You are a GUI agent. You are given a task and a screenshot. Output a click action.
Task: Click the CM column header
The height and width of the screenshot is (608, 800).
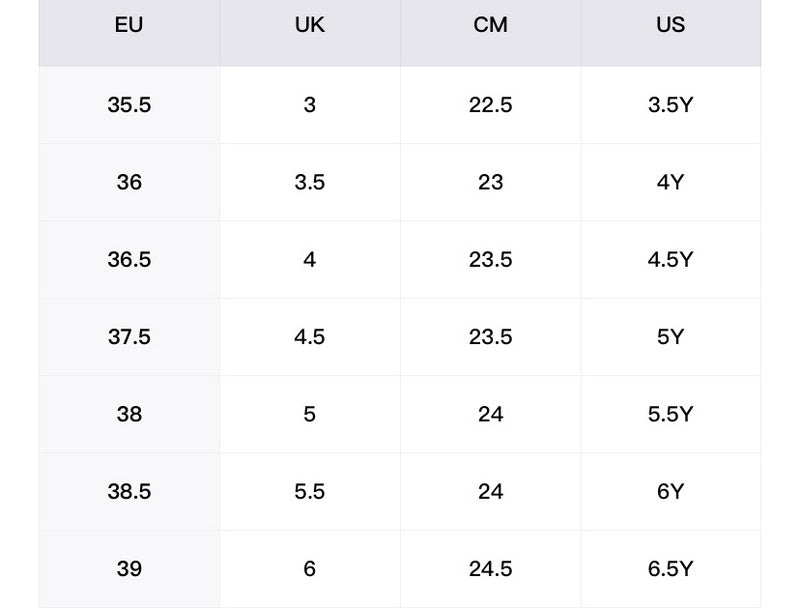(490, 26)
